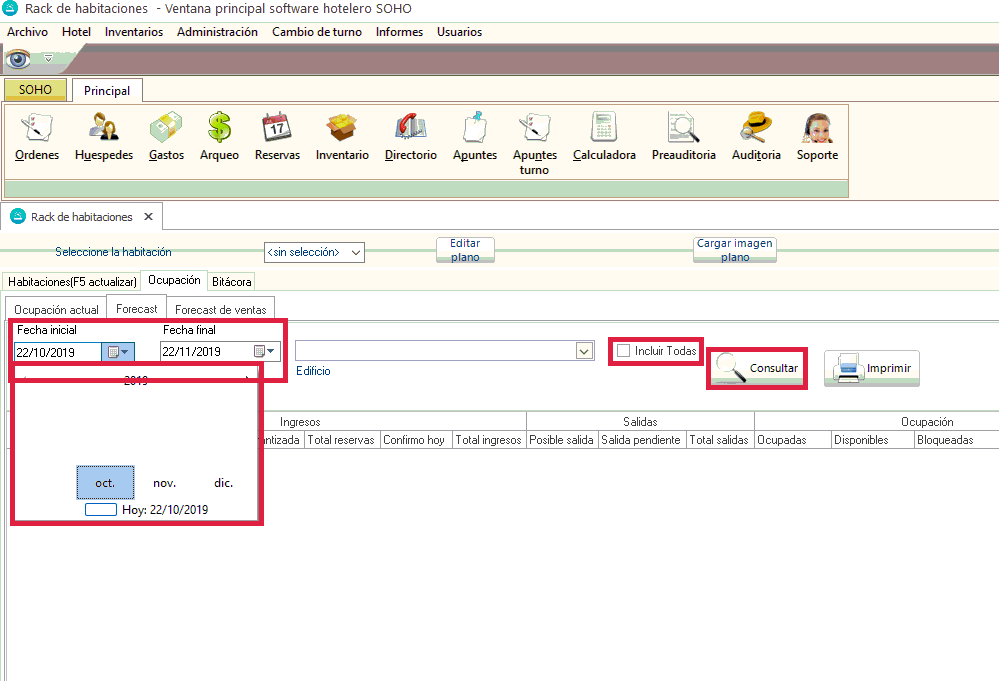Image resolution: width=999 pixels, height=681 pixels.
Task: Open Soporte help icon
Action: click(817, 129)
